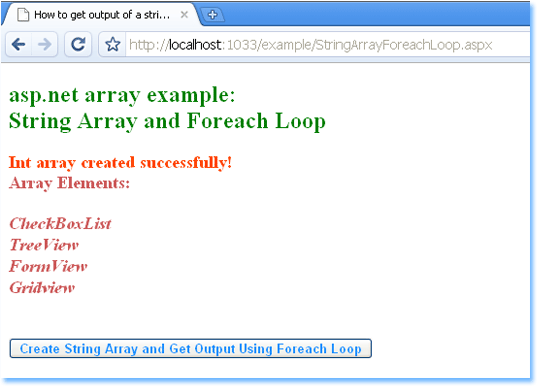This screenshot has height=388, width=545.
Task: Click the 'Gridview' array element text
Action: pyautogui.click(x=42, y=288)
